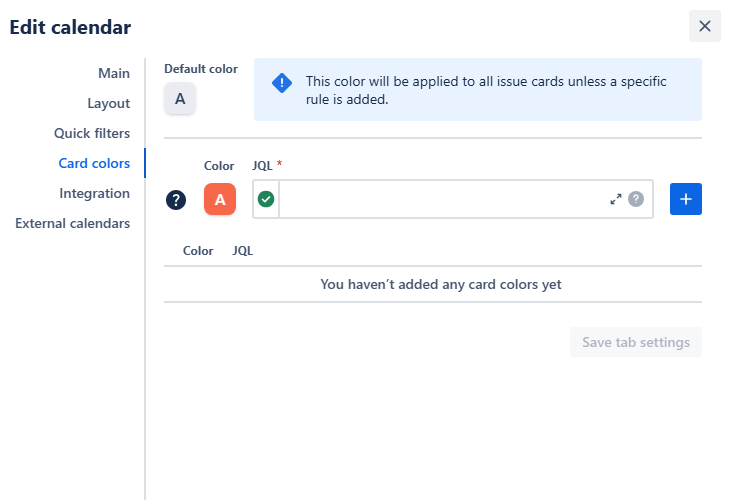Switch to the Layout tab

(108, 103)
